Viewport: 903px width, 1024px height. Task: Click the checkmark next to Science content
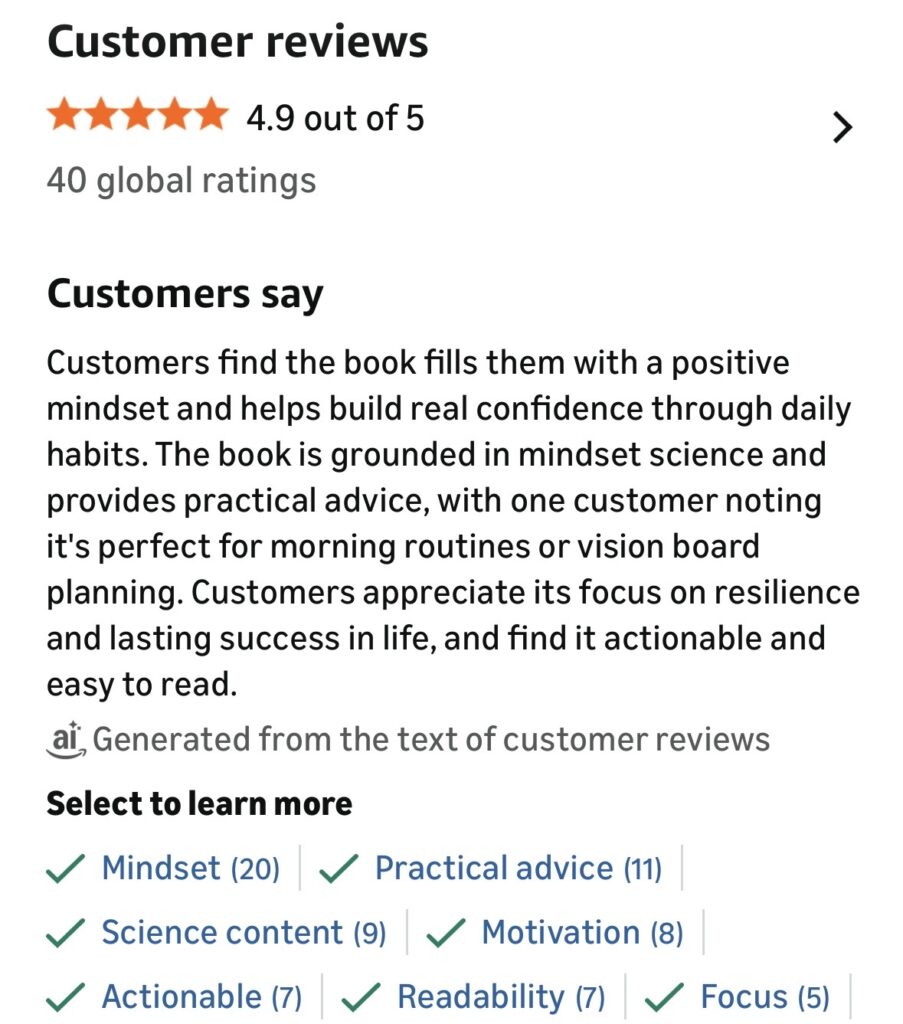pos(66,933)
